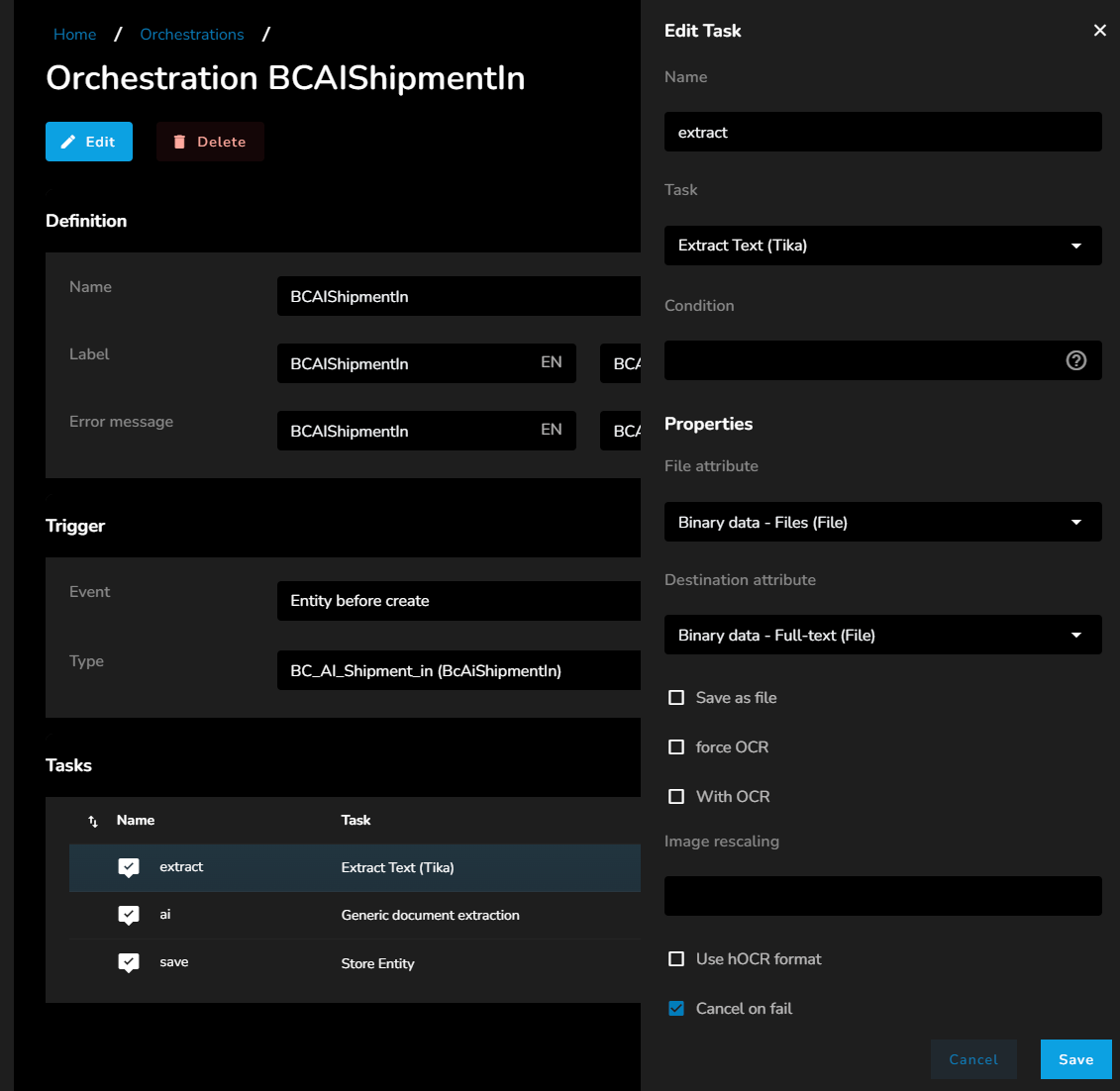Save the task changes
The width and height of the screenshot is (1120, 1091).
point(1075,1059)
